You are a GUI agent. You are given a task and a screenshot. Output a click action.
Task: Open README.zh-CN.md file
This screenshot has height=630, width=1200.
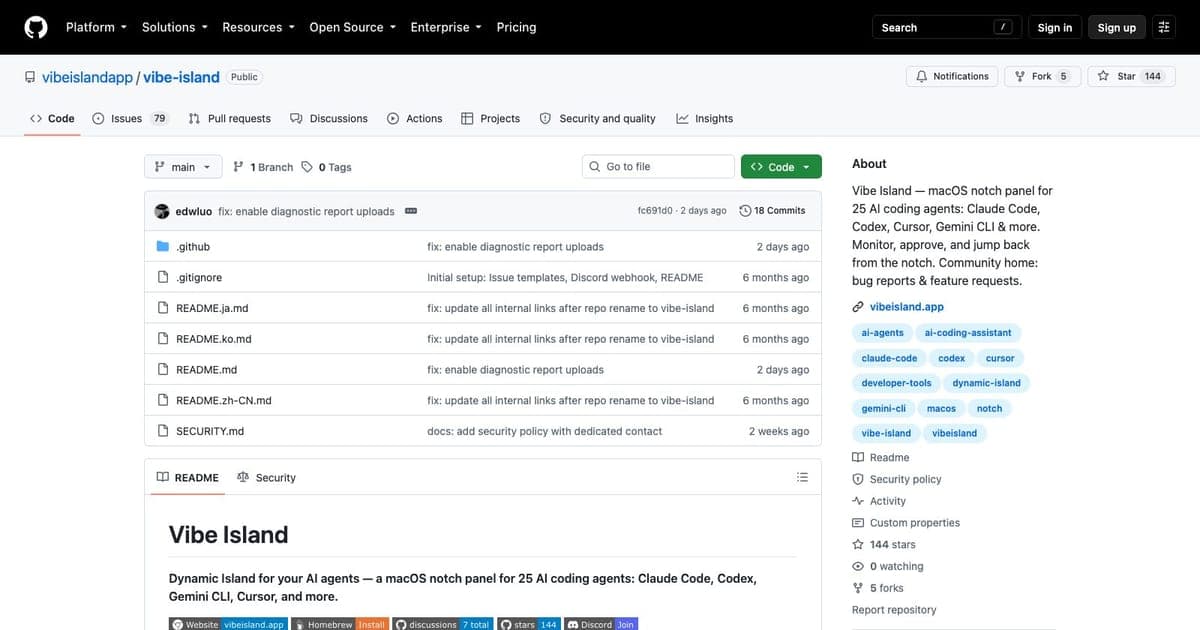224,400
